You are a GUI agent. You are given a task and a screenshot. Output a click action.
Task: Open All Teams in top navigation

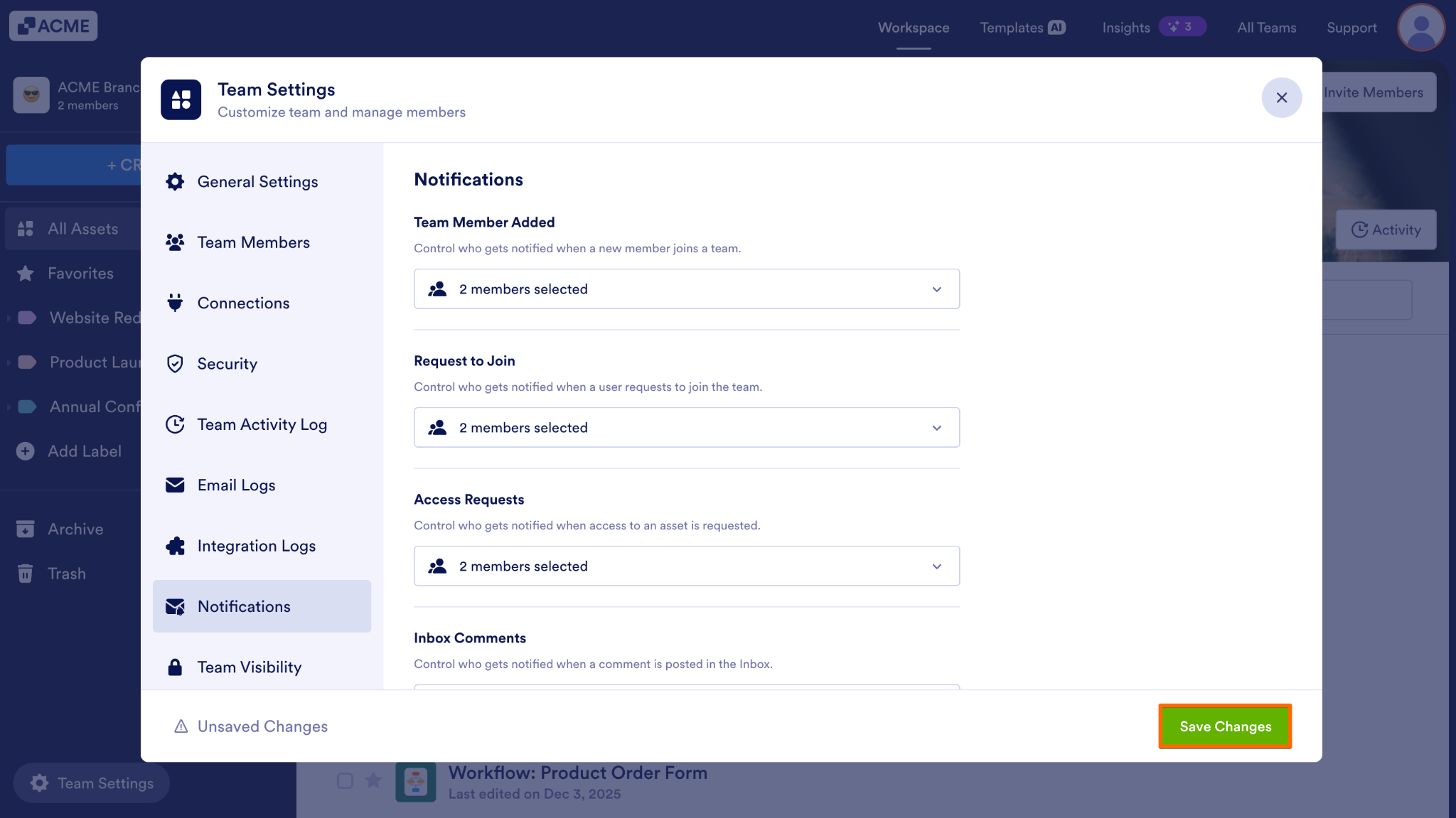[1267, 28]
